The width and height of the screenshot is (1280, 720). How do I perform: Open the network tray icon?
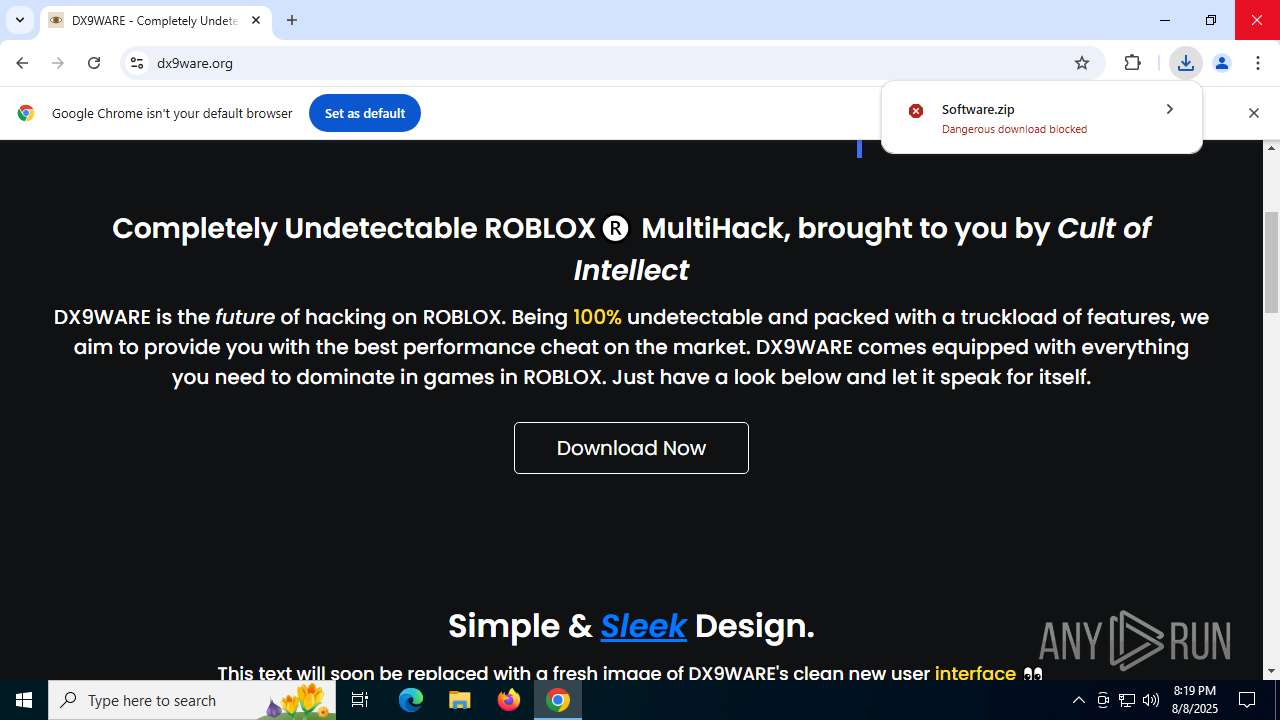click(x=1127, y=700)
